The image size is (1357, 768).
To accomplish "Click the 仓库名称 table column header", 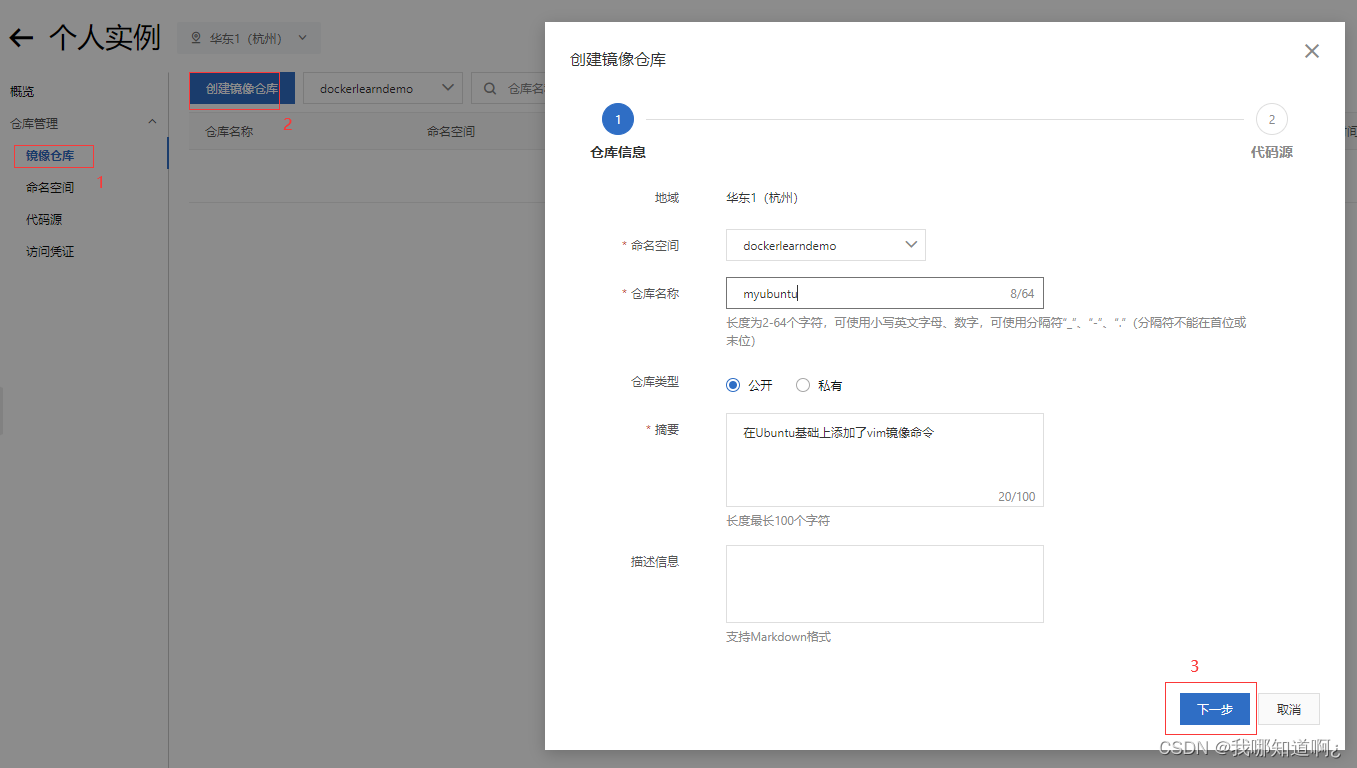I will (229, 131).
